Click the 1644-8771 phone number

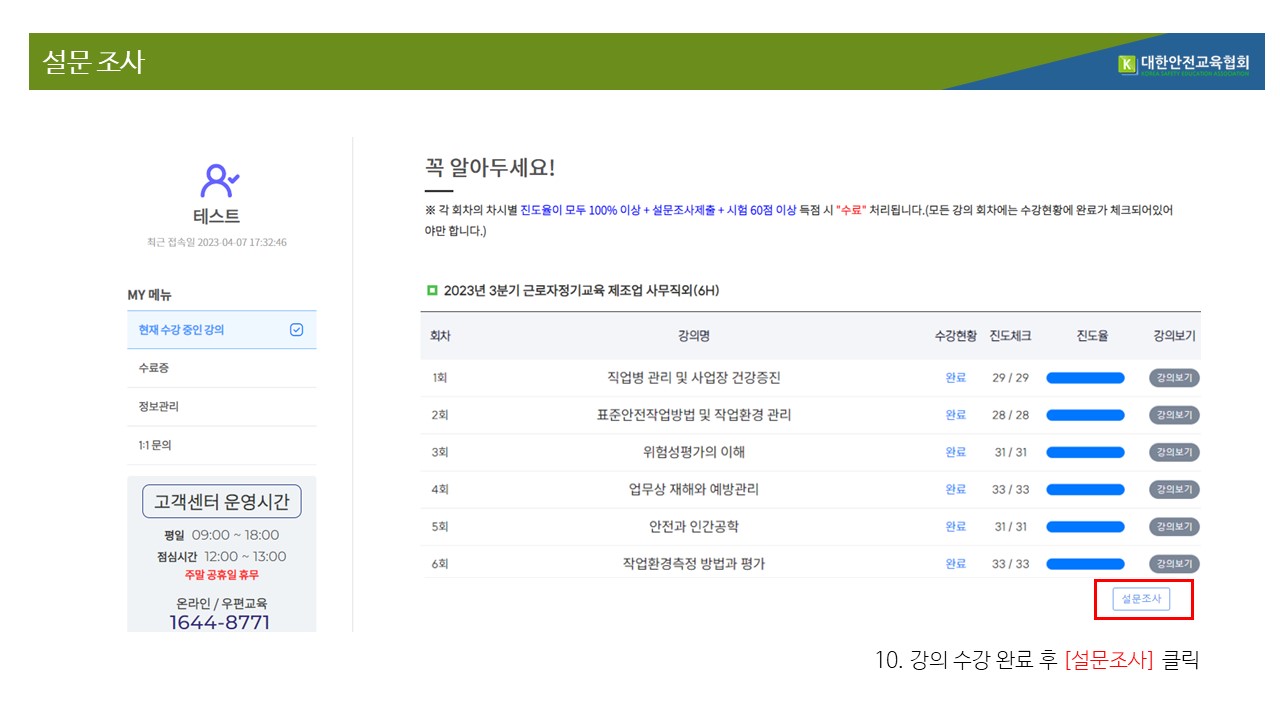(219, 623)
